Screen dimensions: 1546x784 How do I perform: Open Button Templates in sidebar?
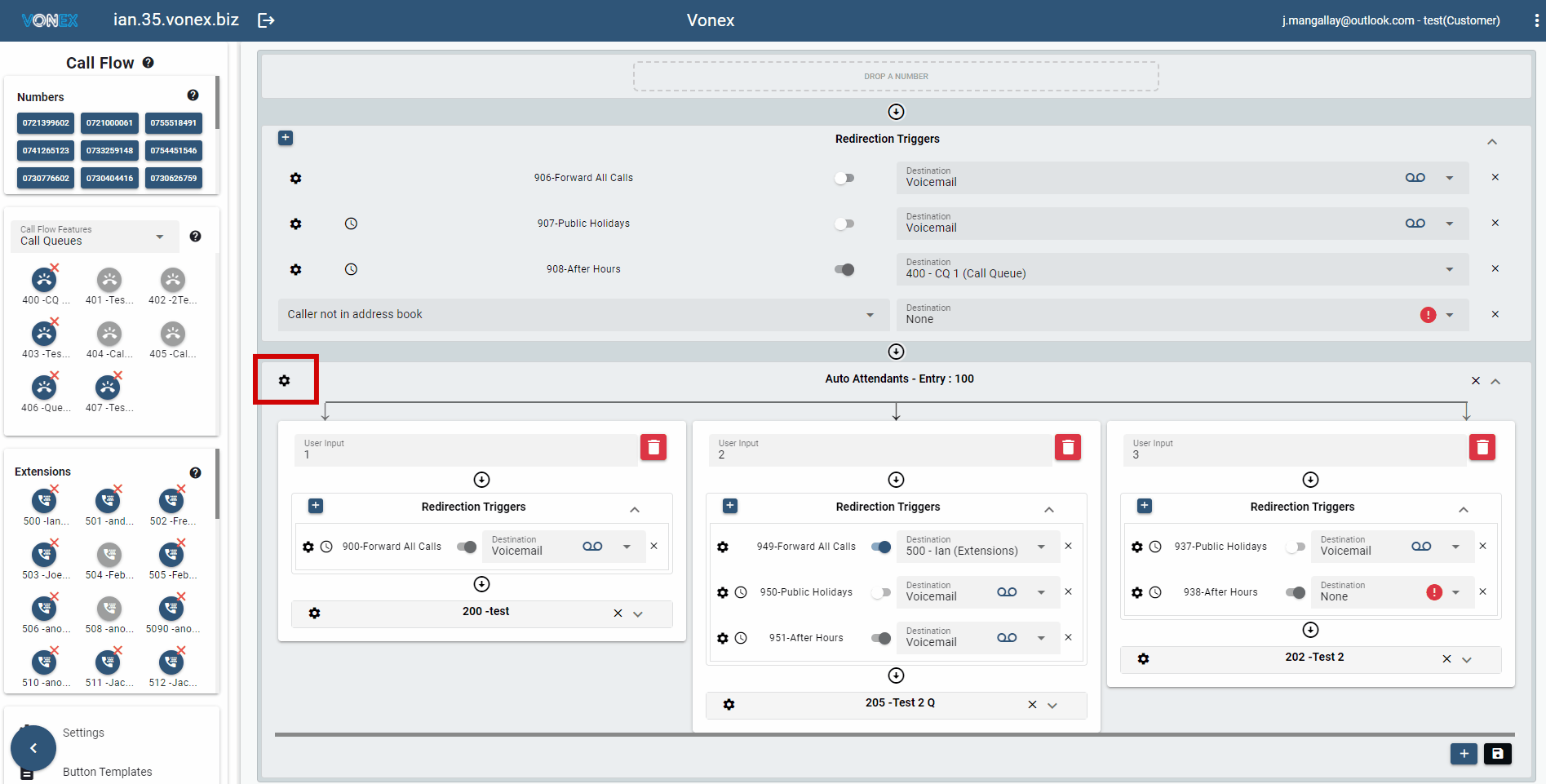click(107, 772)
